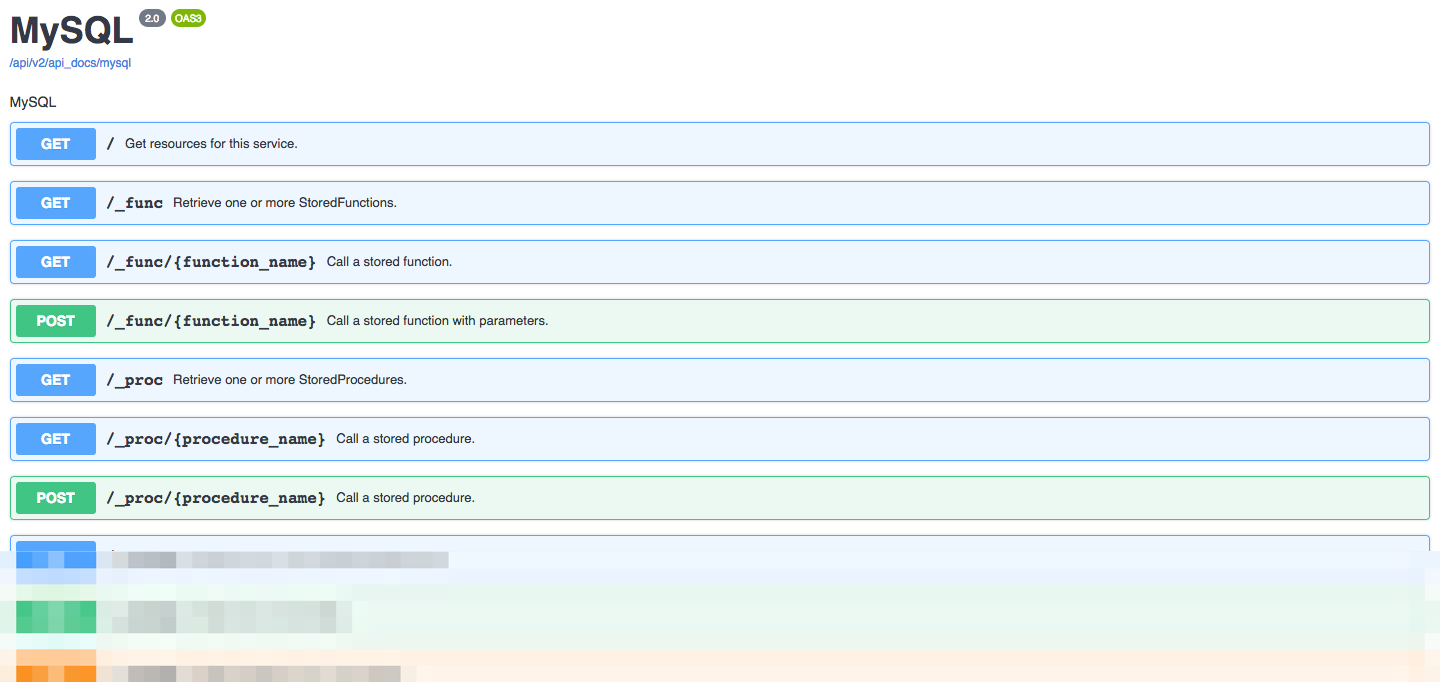Click the POST badge on /_func/{function_name}
This screenshot has height=682, width=1441.
pos(55,320)
